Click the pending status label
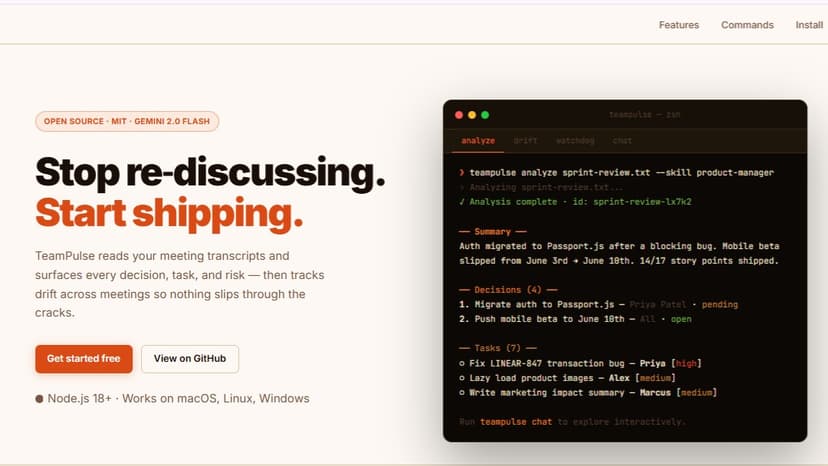This screenshot has height=466, width=828. coord(720,304)
